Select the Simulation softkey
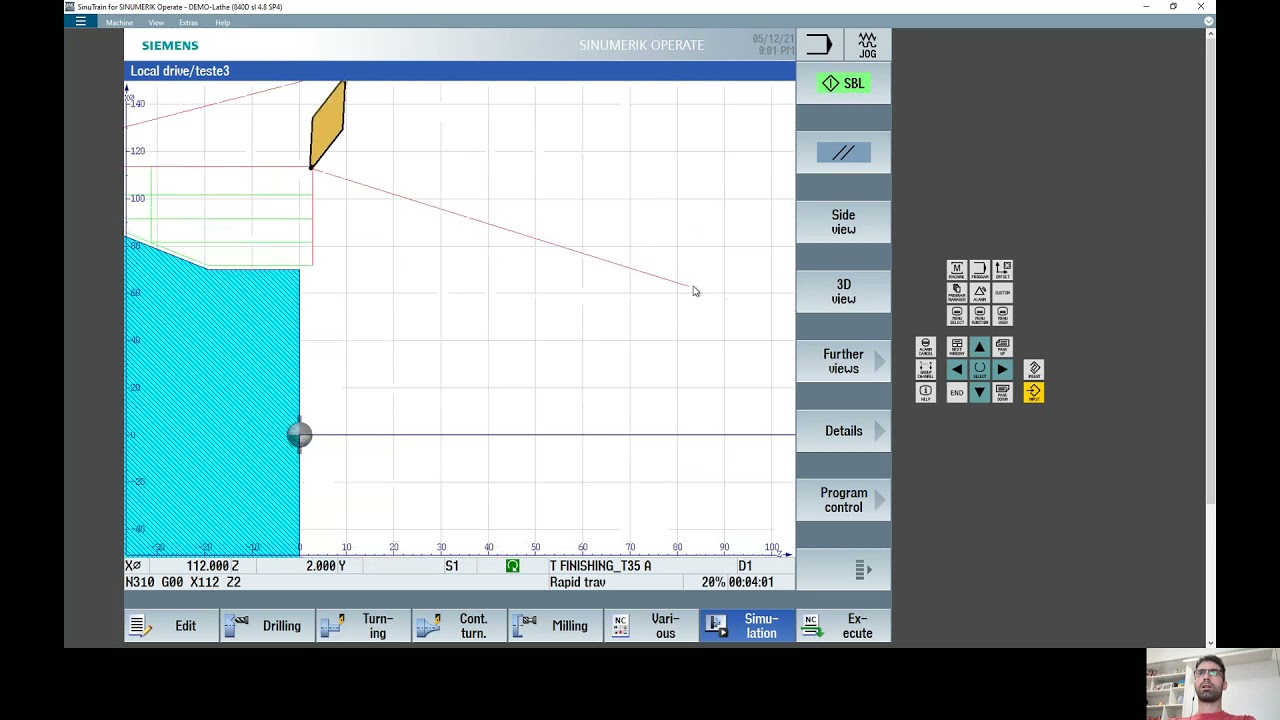Viewport: 1280px width, 720px height. click(747, 626)
